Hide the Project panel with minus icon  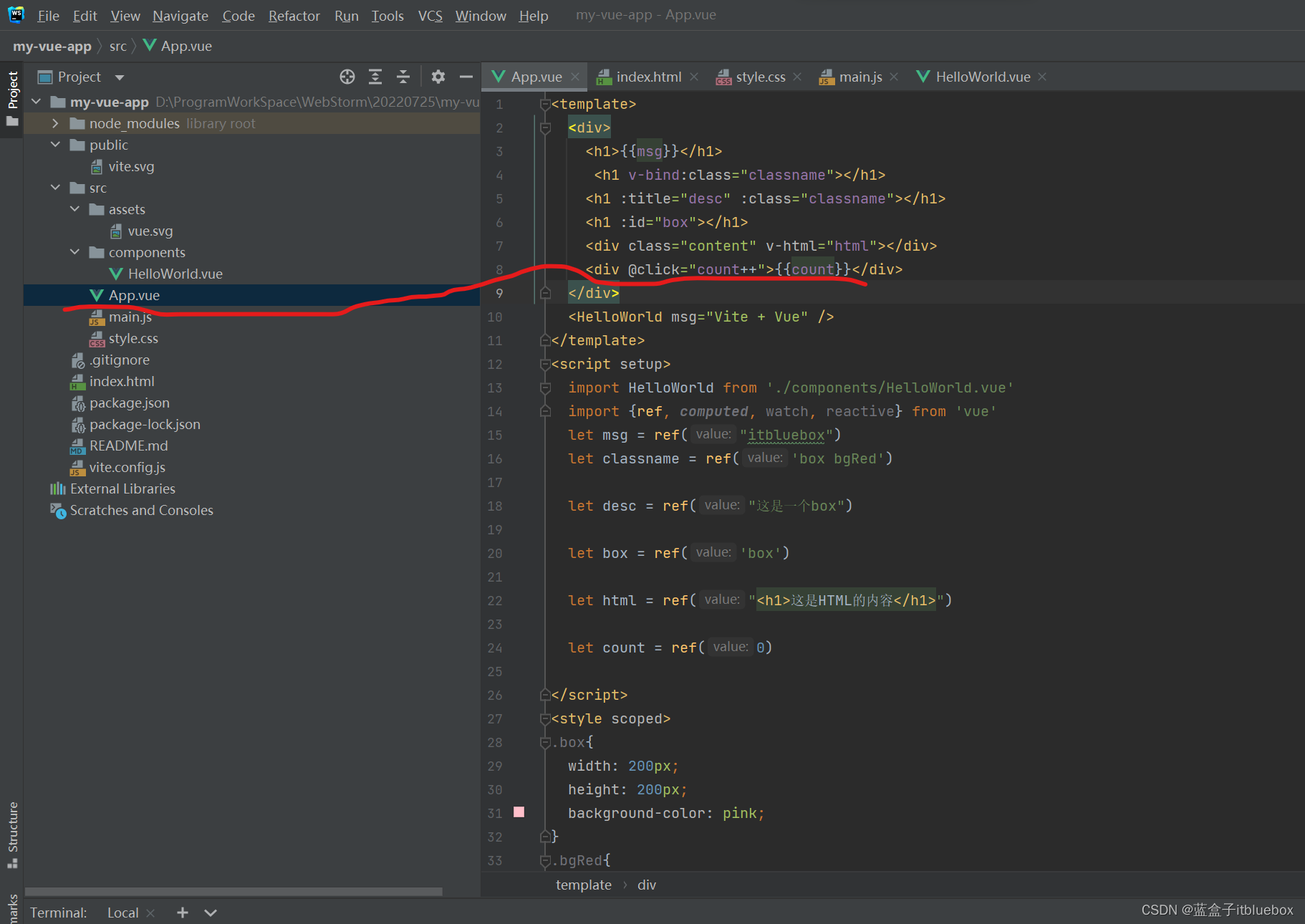click(x=466, y=77)
